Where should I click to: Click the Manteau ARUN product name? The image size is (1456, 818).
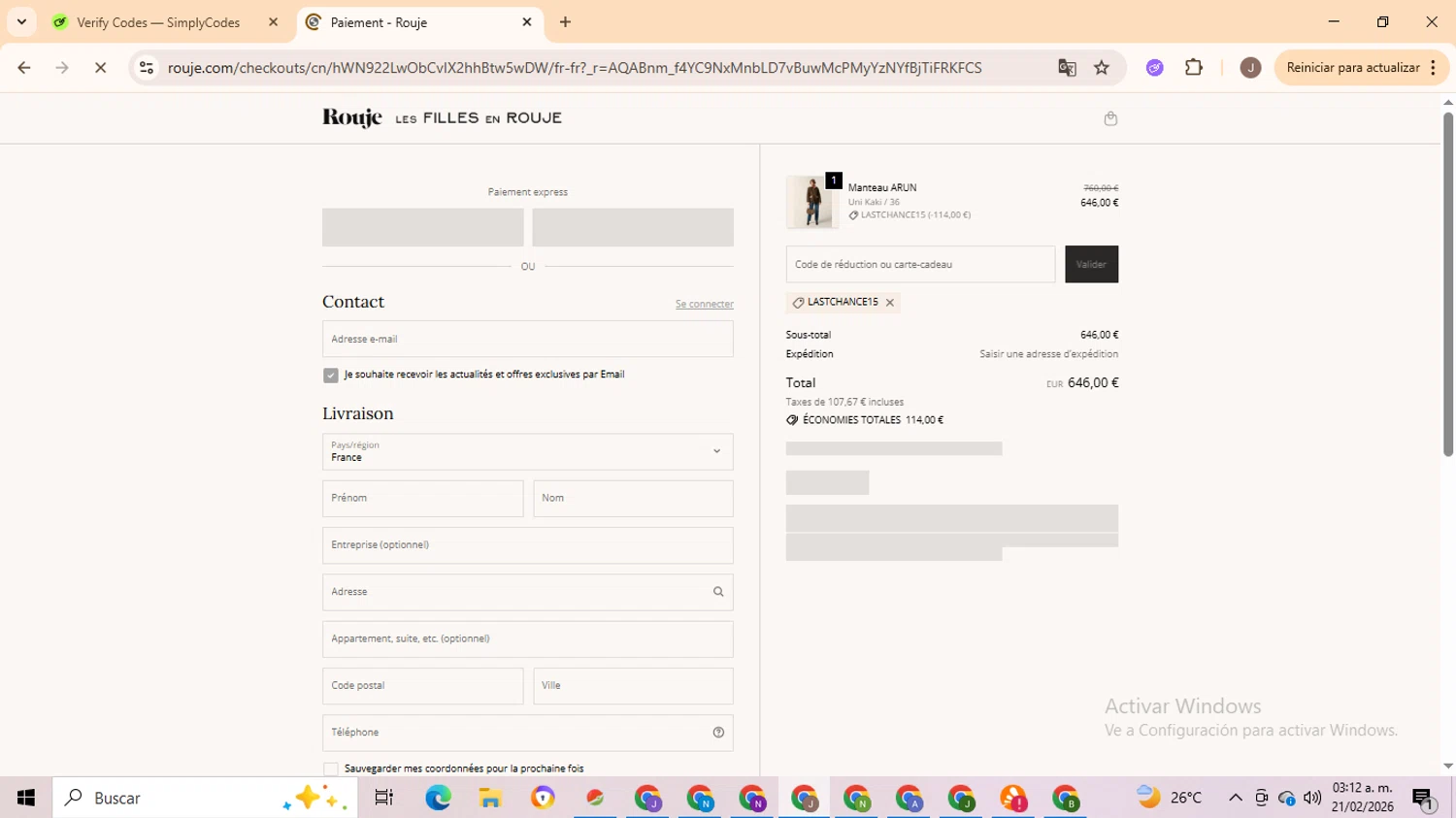click(x=882, y=188)
